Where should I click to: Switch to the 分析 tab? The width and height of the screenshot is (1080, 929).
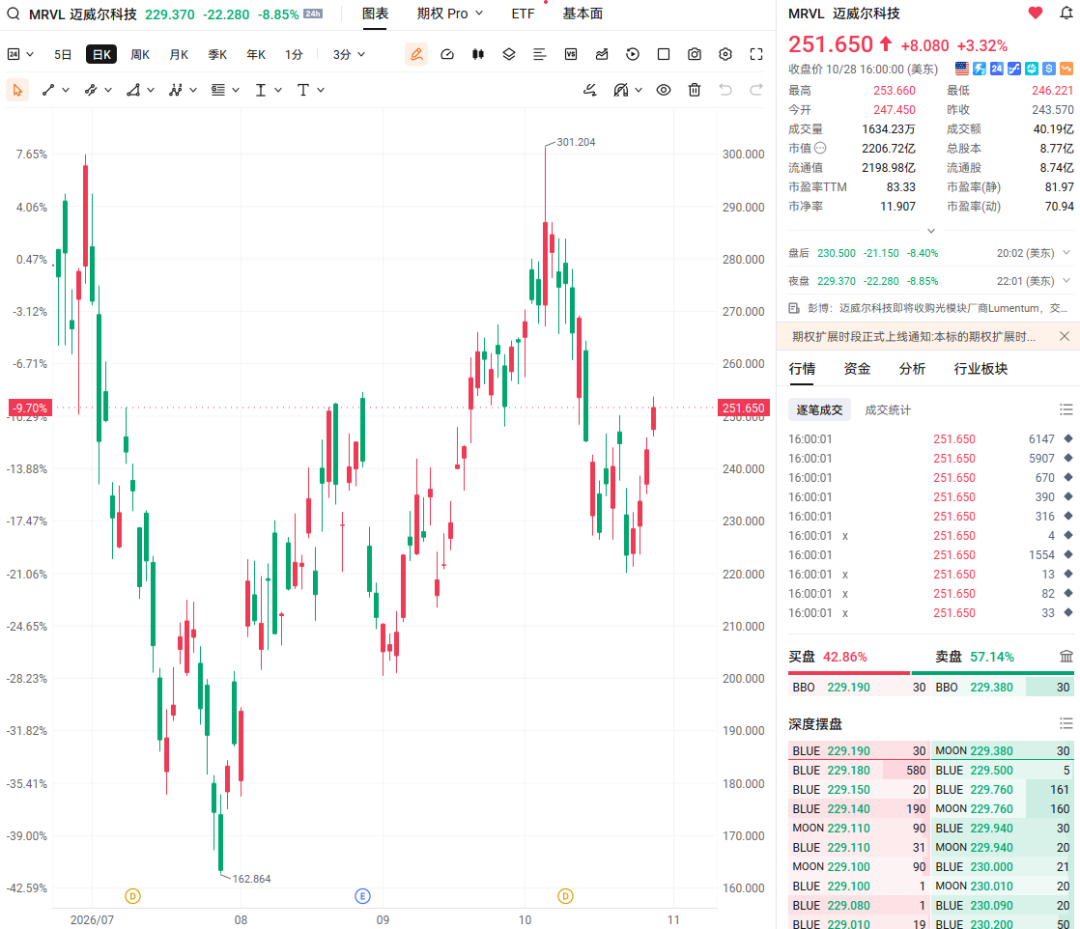tap(912, 369)
